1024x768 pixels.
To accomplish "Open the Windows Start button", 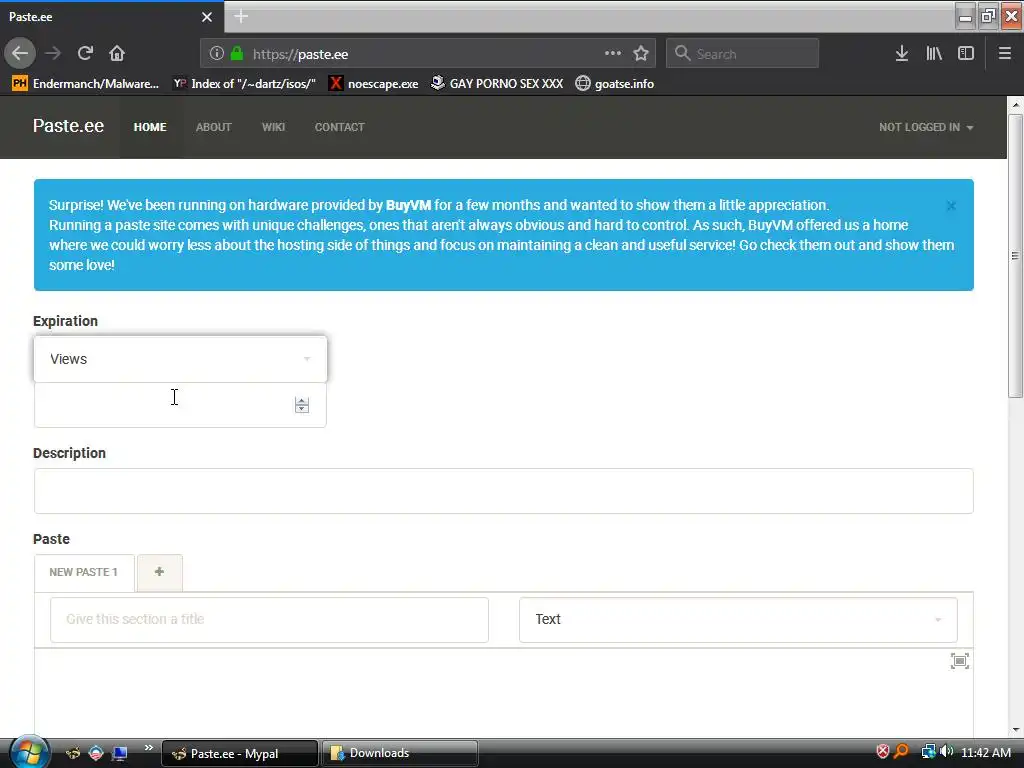I will tap(28, 752).
